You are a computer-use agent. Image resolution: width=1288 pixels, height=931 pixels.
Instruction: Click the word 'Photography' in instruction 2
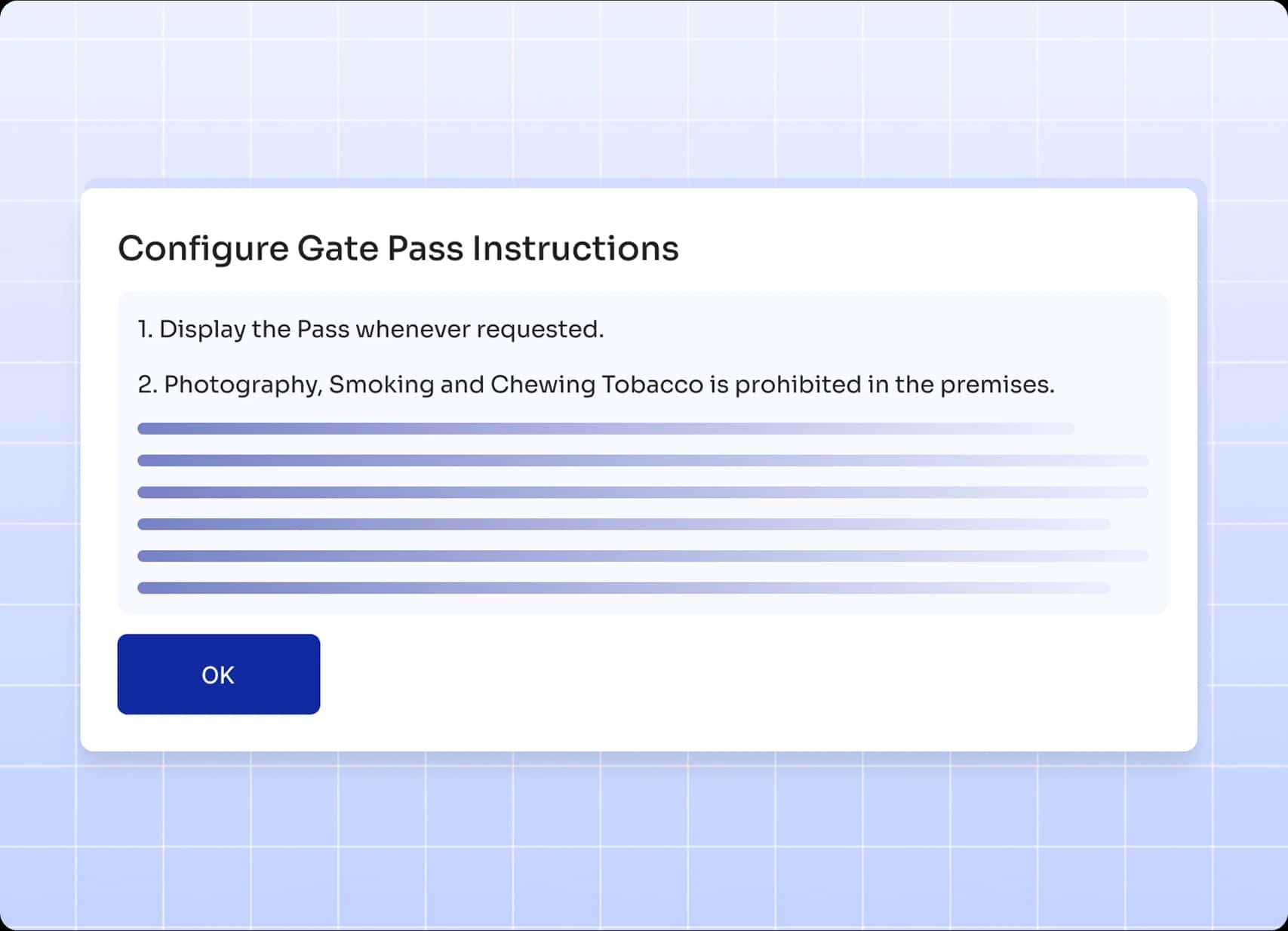[243, 385]
